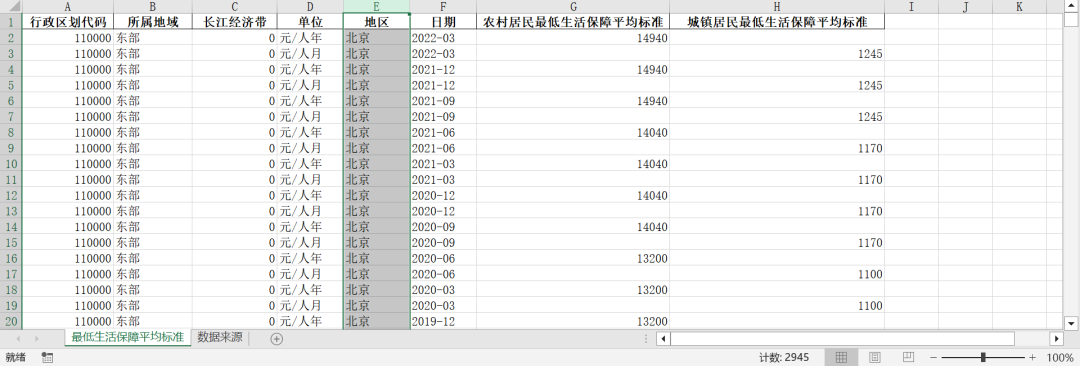The image size is (1080, 366).
Task: Click 北京 cell in row 12
Action: (x=376, y=195)
